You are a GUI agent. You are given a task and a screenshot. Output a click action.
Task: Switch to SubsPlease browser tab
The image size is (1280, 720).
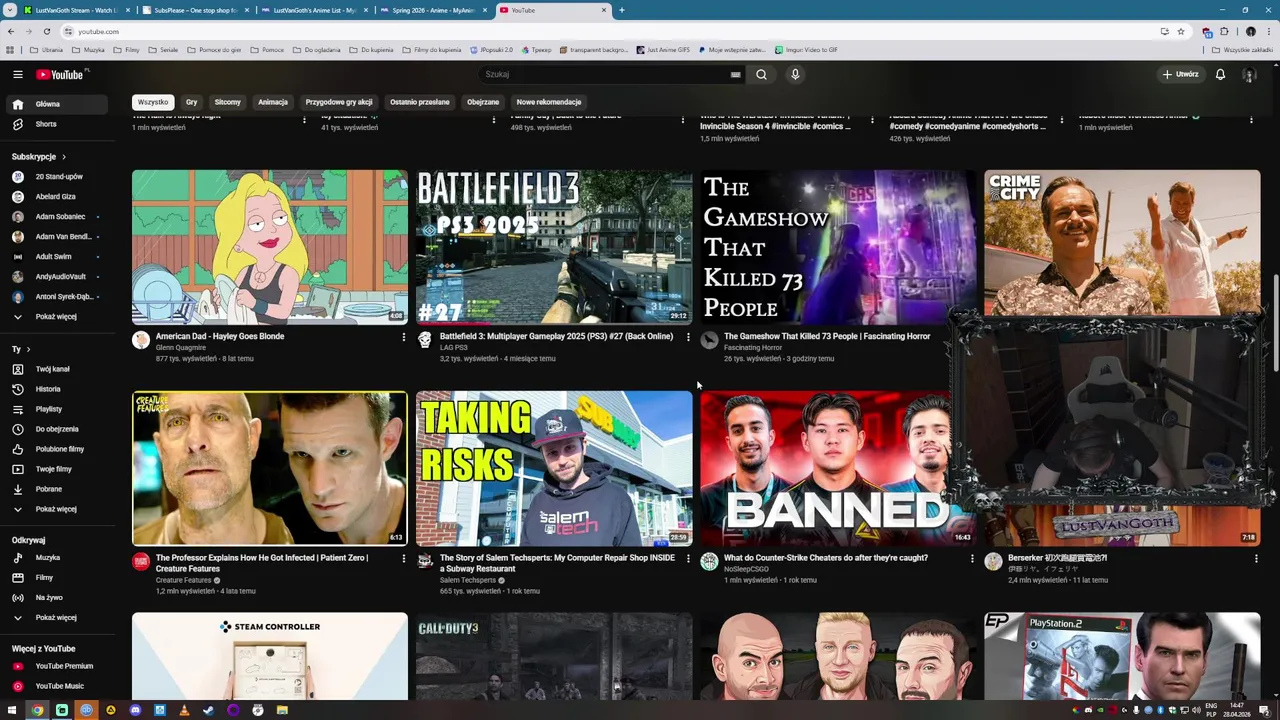[195, 10]
